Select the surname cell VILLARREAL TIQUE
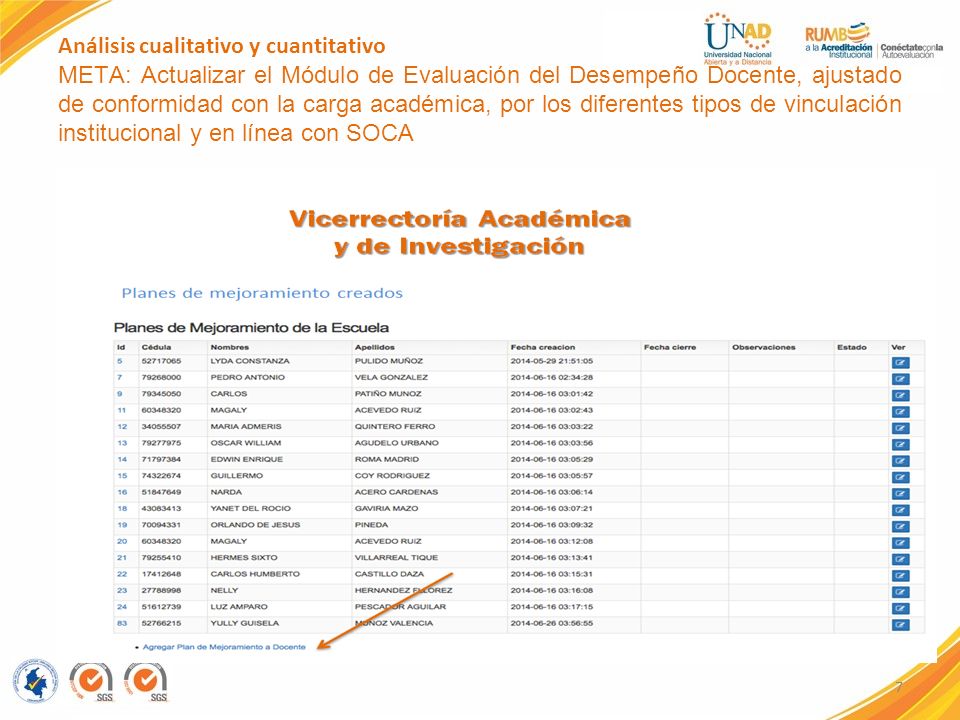 coord(396,558)
